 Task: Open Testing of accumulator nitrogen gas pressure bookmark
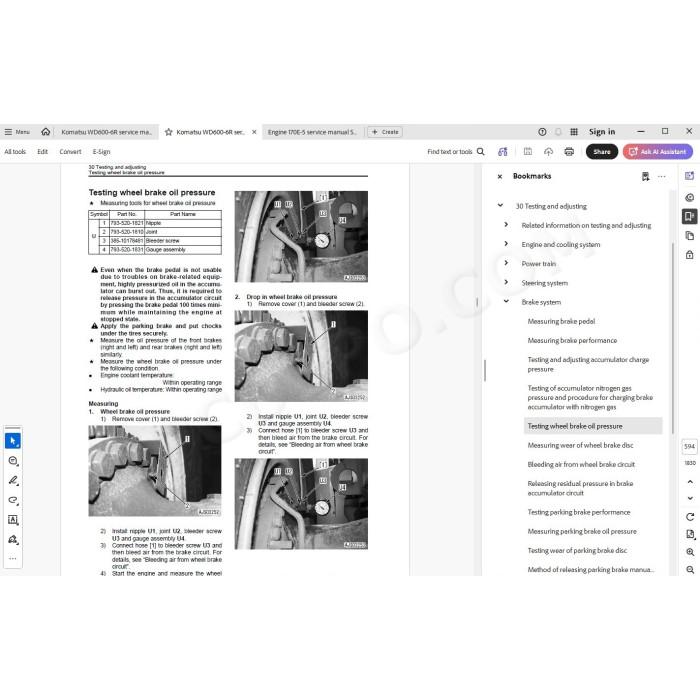pos(590,398)
